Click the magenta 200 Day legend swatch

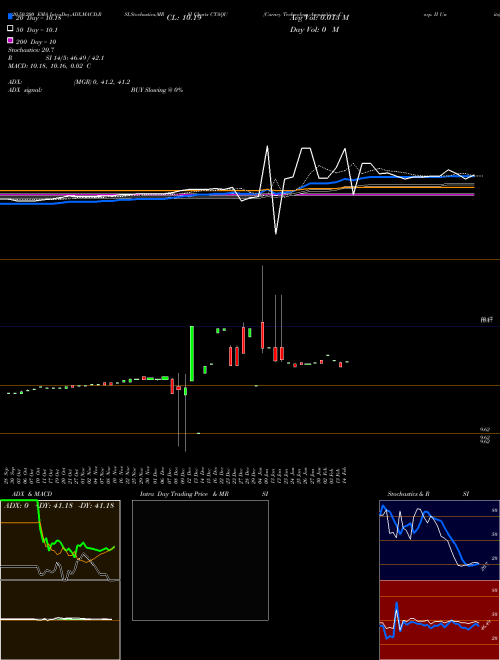pos(10,40)
